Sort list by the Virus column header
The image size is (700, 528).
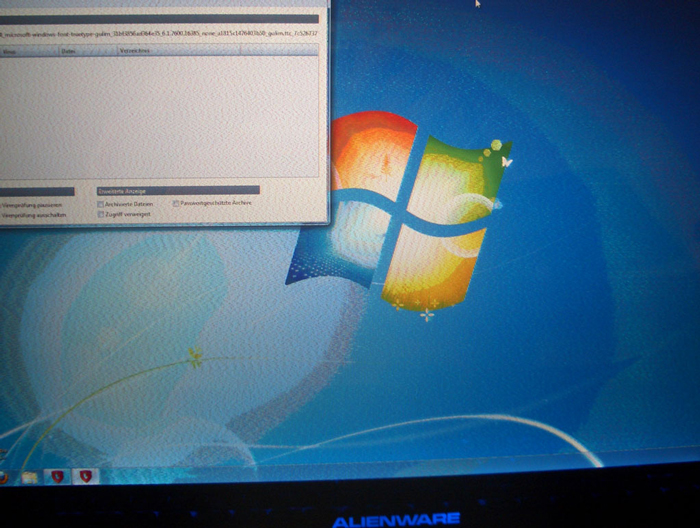[29, 51]
